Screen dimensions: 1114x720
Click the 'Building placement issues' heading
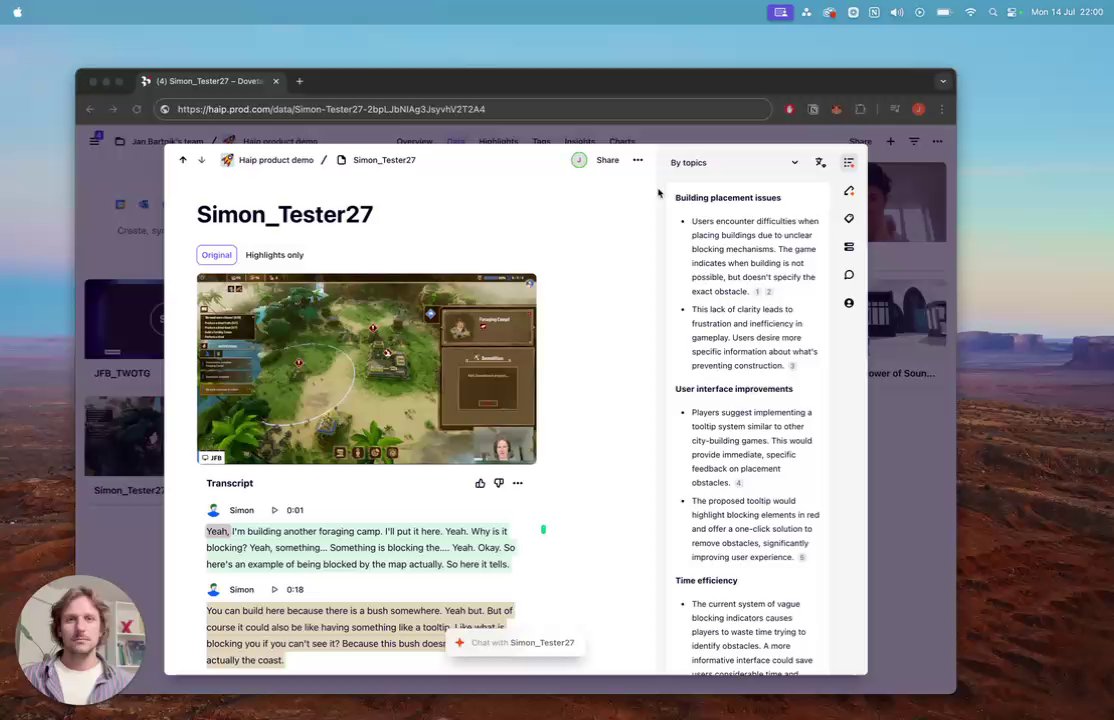click(728, 198)
